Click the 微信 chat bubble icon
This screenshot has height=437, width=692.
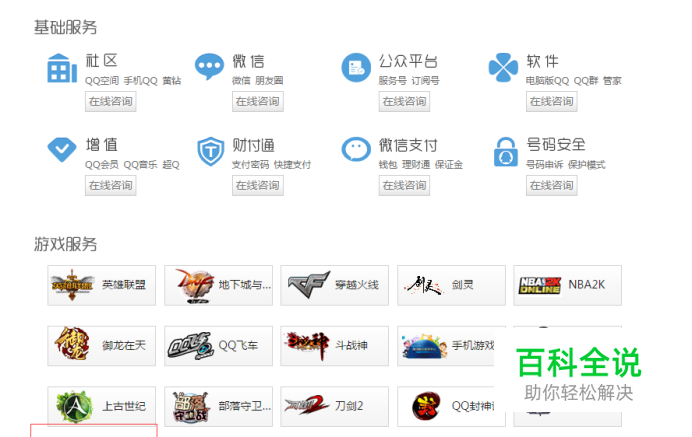[x=209, y=67]
